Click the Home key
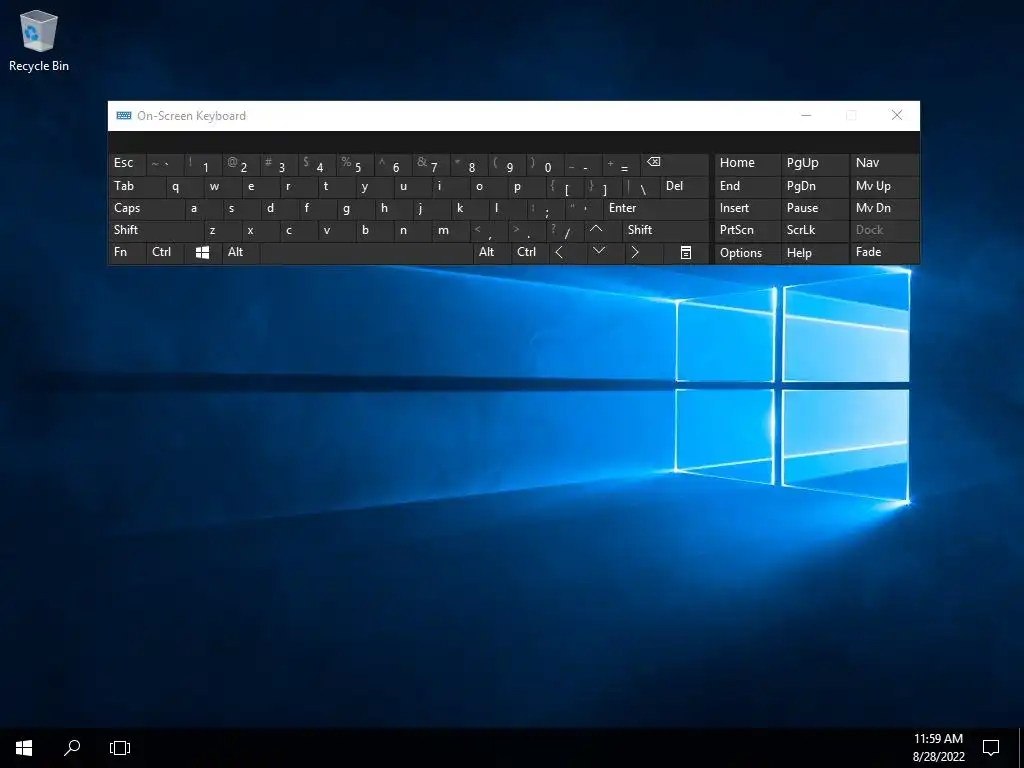The image size is (1024, 768). pyautogui.click(x=747, y=163)
